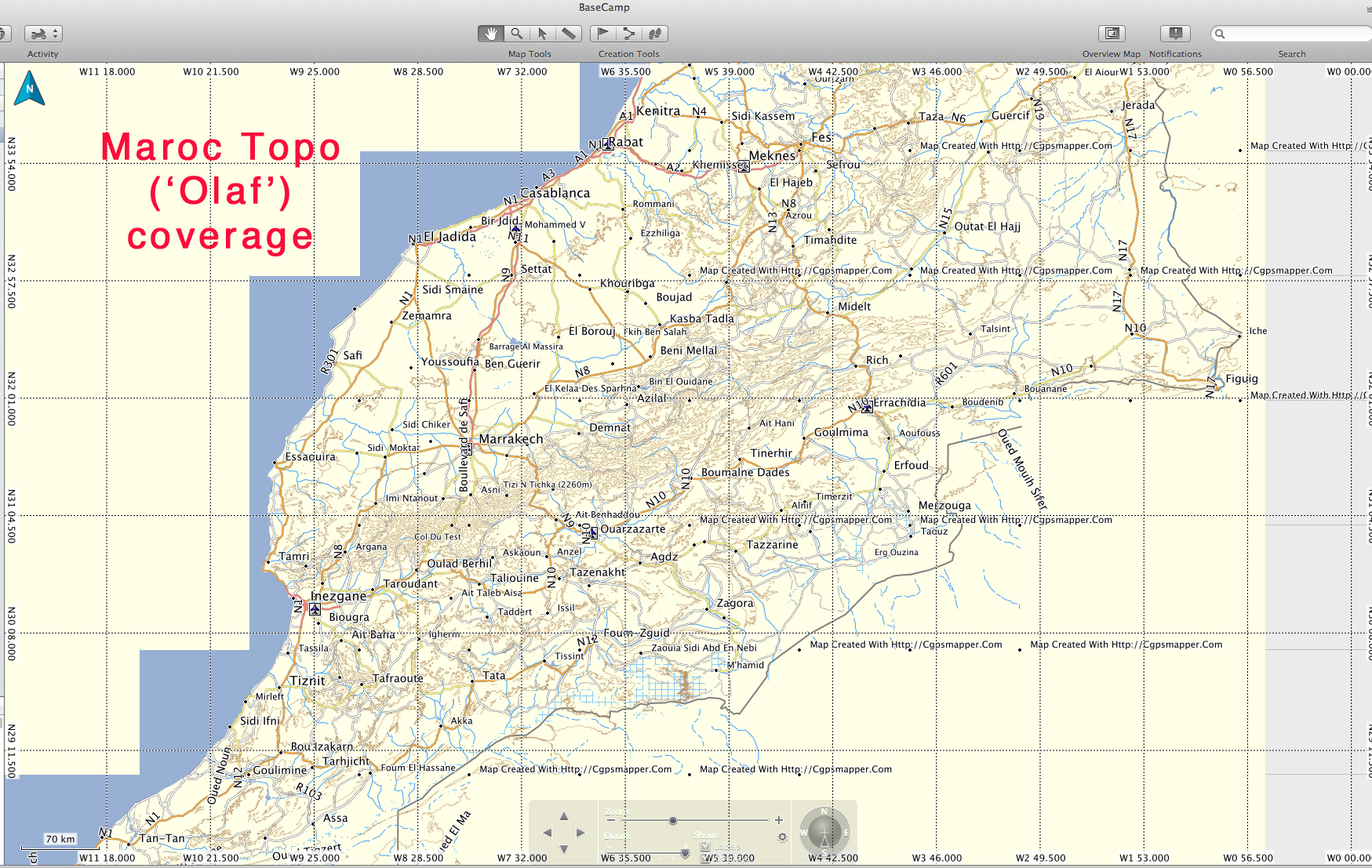Screen dimensions: 1372x868
Task: Click the zoom out minus button
Action: [611, 820]
